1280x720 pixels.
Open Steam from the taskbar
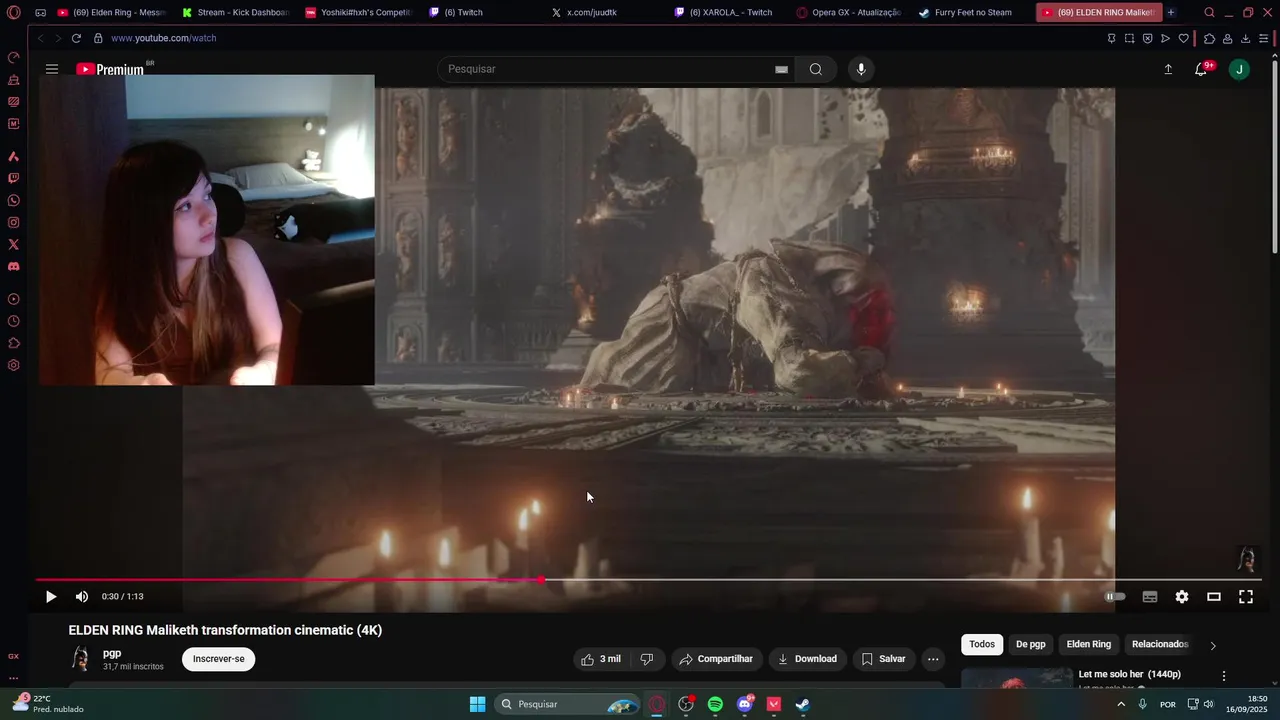click(802, 704)
